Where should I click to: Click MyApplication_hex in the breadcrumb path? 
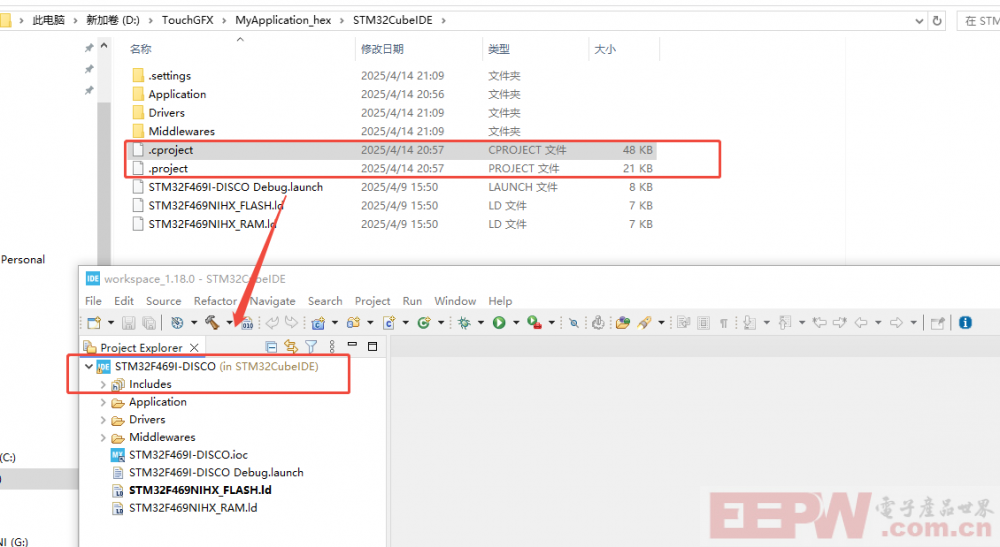[283, 20]
